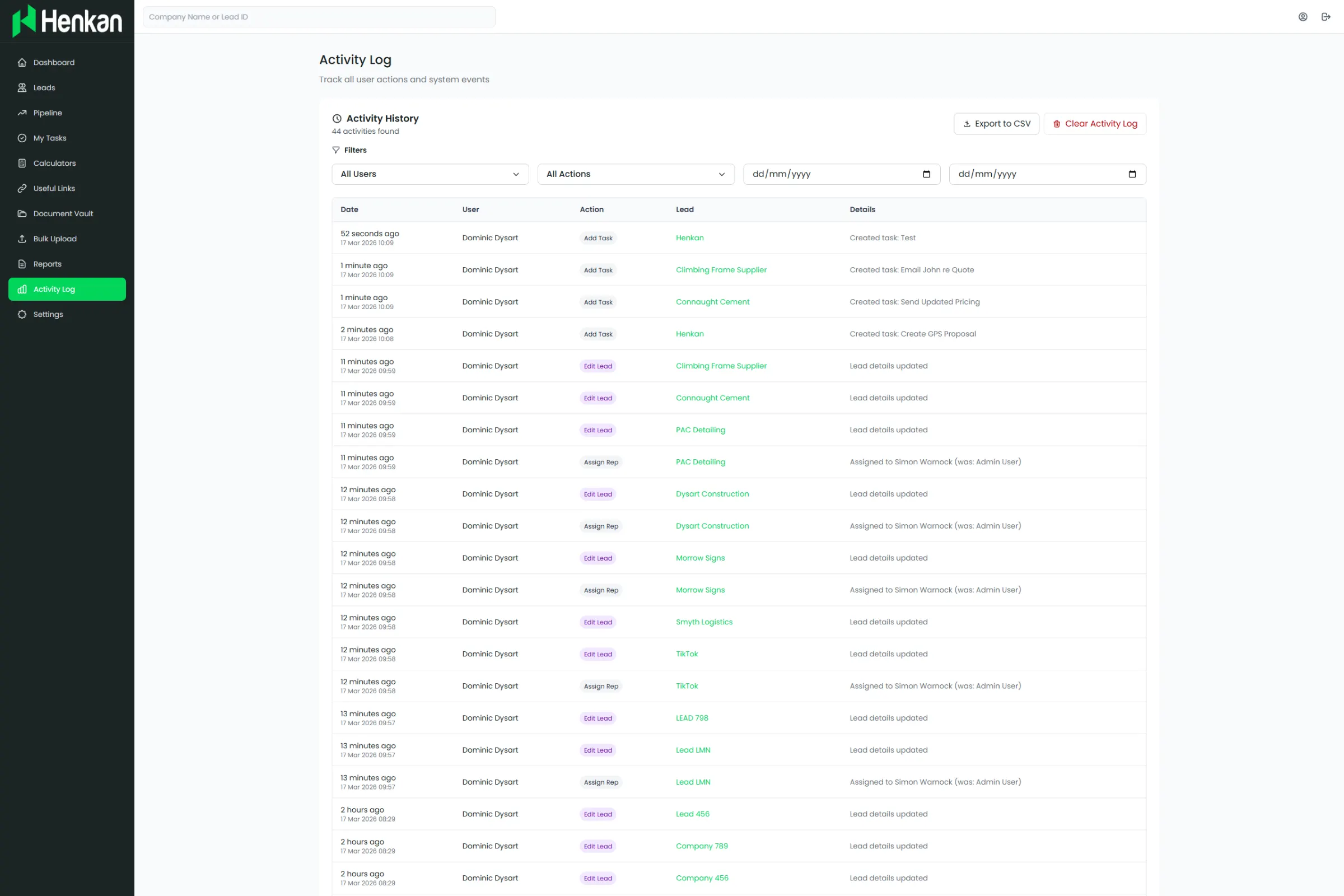
Task: Click the Document Vault folder icon
Action: [x=22, y=213]
